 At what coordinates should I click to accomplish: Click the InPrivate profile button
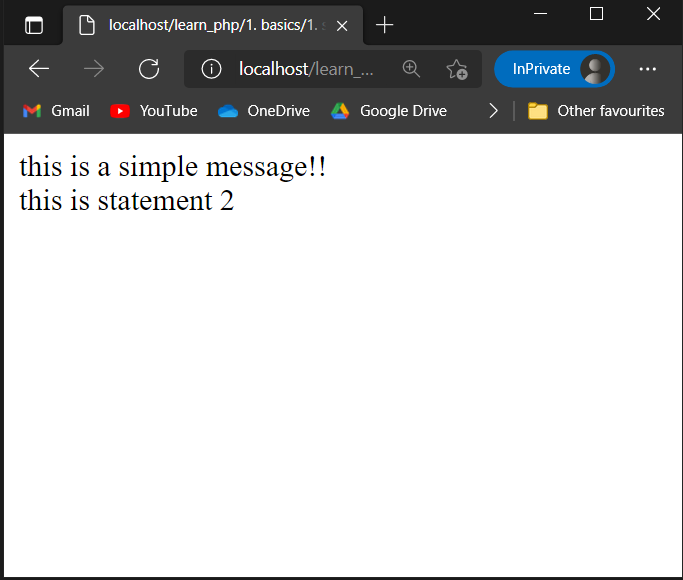pos(554,69)
